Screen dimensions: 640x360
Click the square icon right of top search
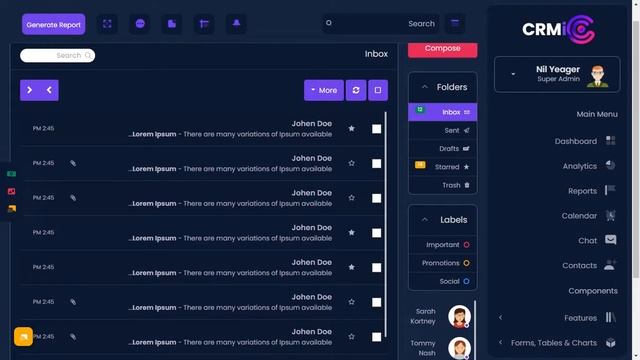pos(455,23)
